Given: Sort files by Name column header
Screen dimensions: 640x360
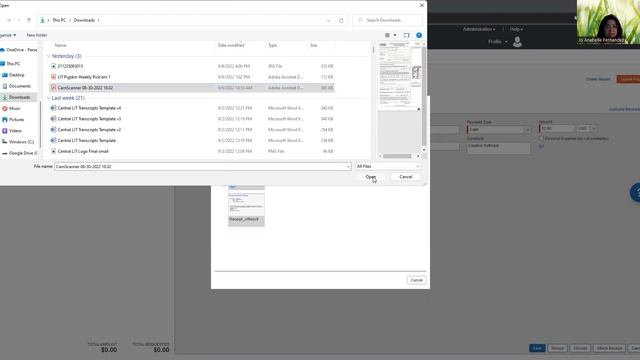Looking at the screenshot, I should (60, 45).
